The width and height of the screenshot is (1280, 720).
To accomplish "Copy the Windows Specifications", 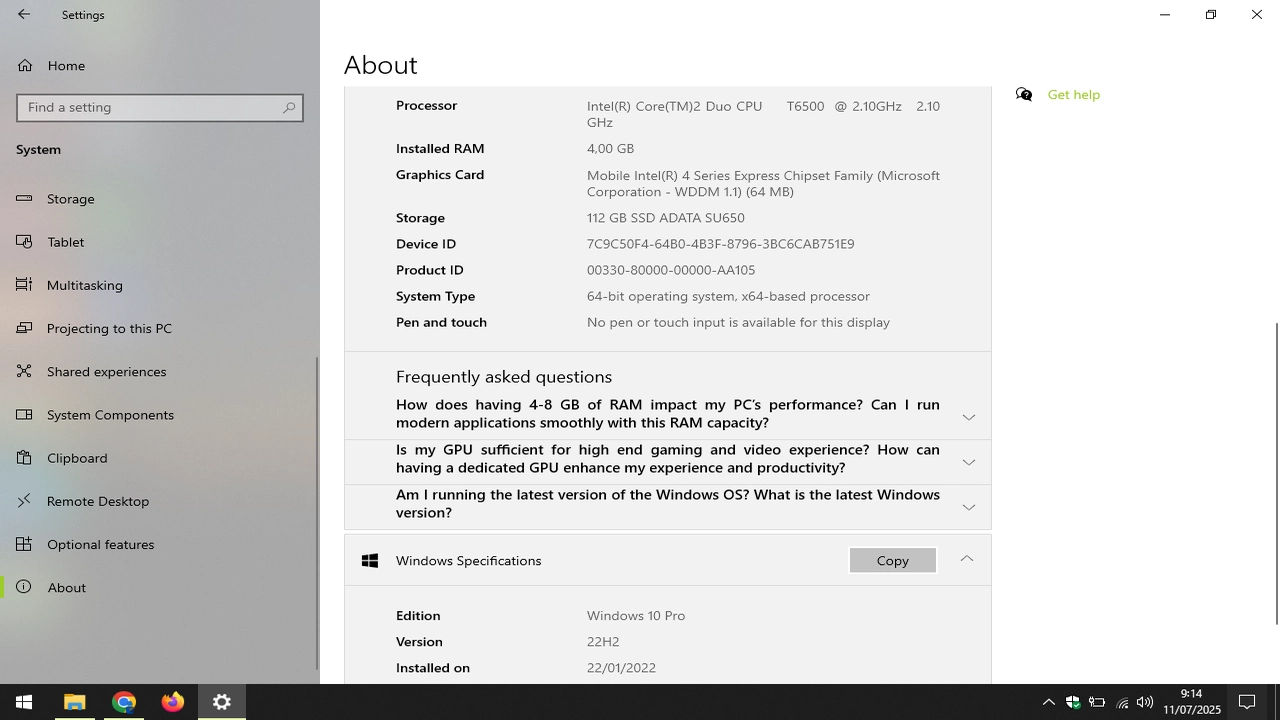I will tap(893, 560).
